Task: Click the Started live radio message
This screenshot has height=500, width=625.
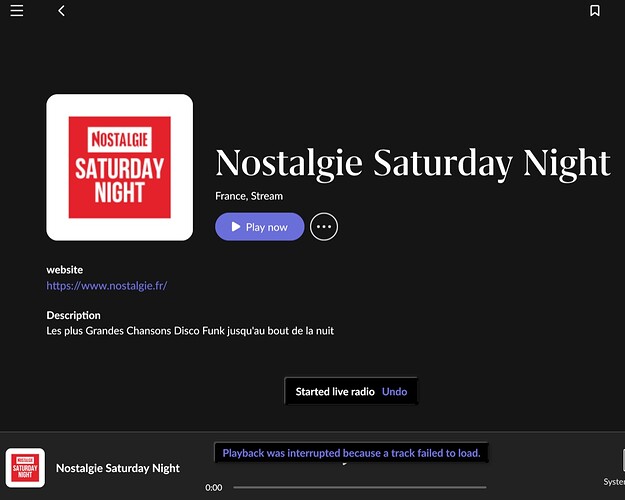Action: (335, 392)
